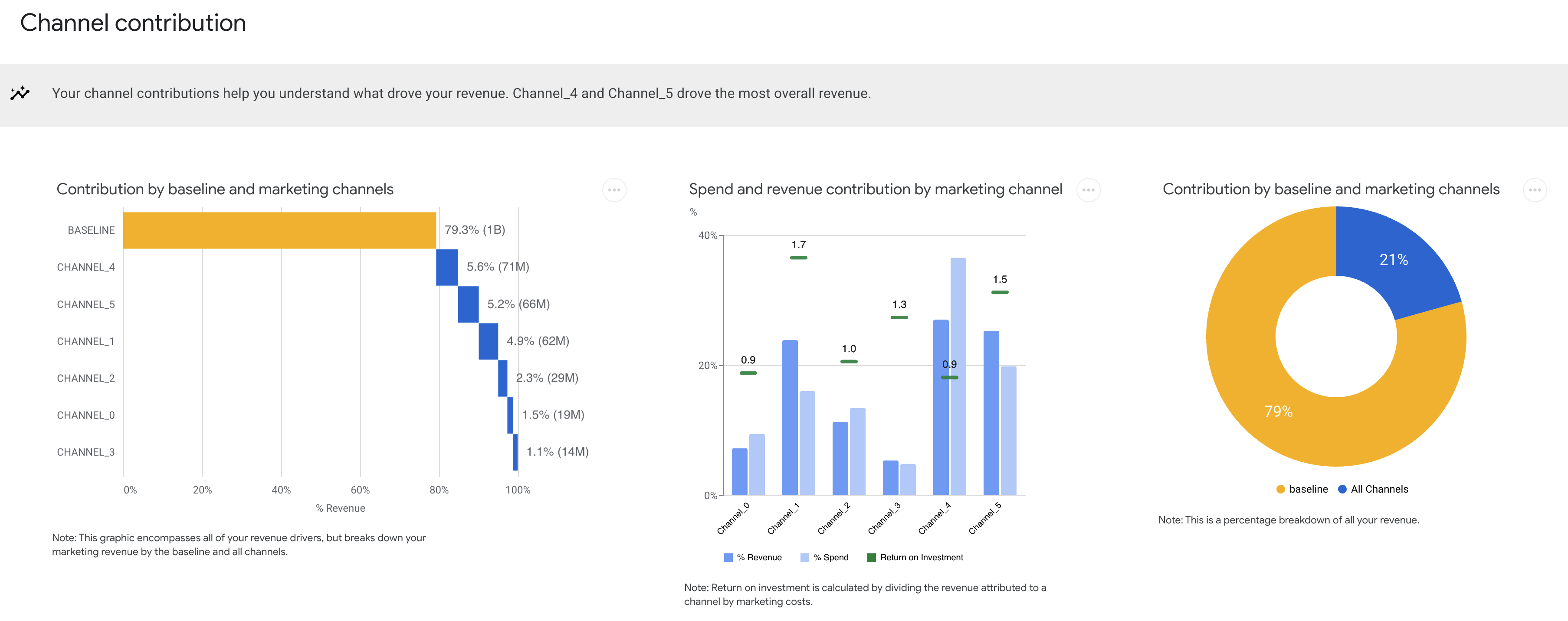Expand options for Spend and revenue chart
This screenshot has height=621, width=1568.
click(1088, 190)
